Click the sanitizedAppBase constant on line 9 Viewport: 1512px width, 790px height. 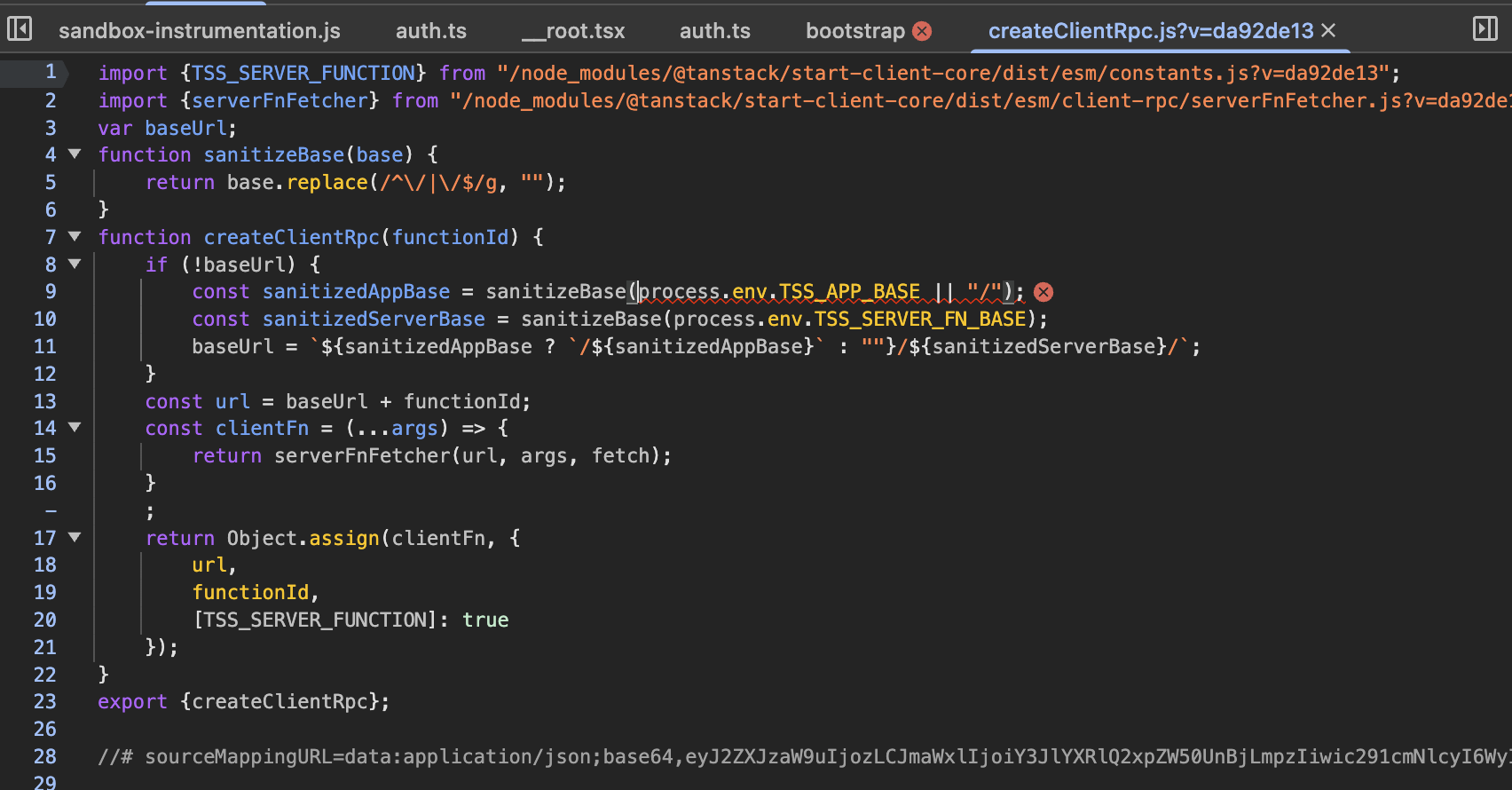click(356, 291)
